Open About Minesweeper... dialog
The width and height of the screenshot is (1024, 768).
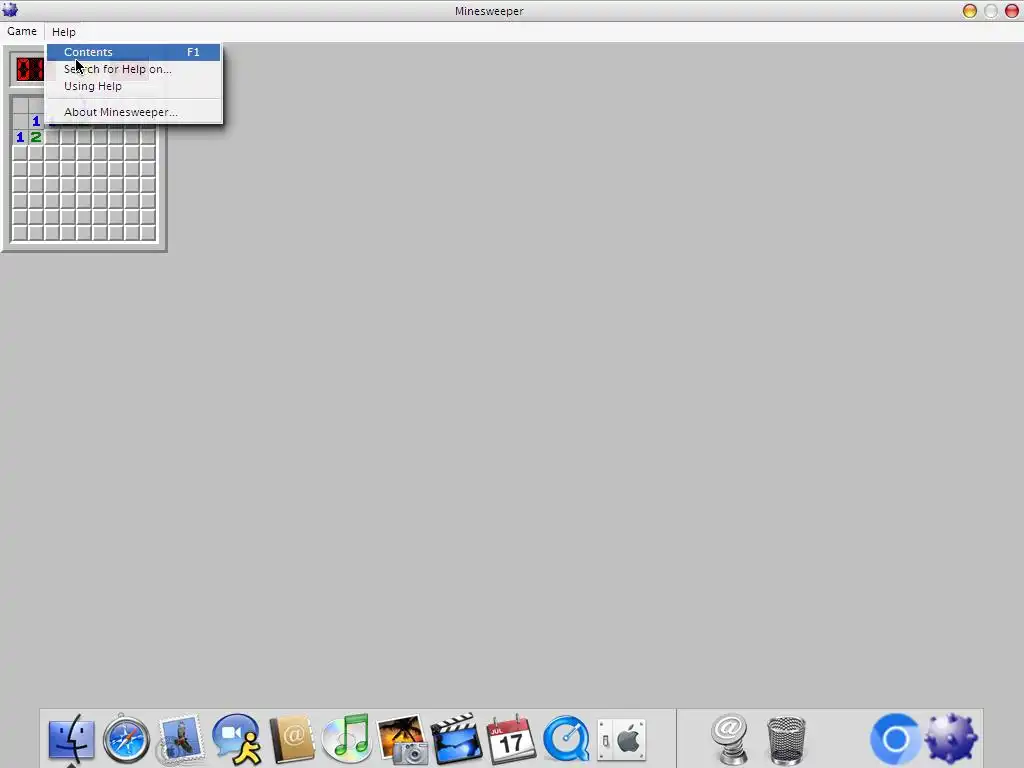coord(133,112)
